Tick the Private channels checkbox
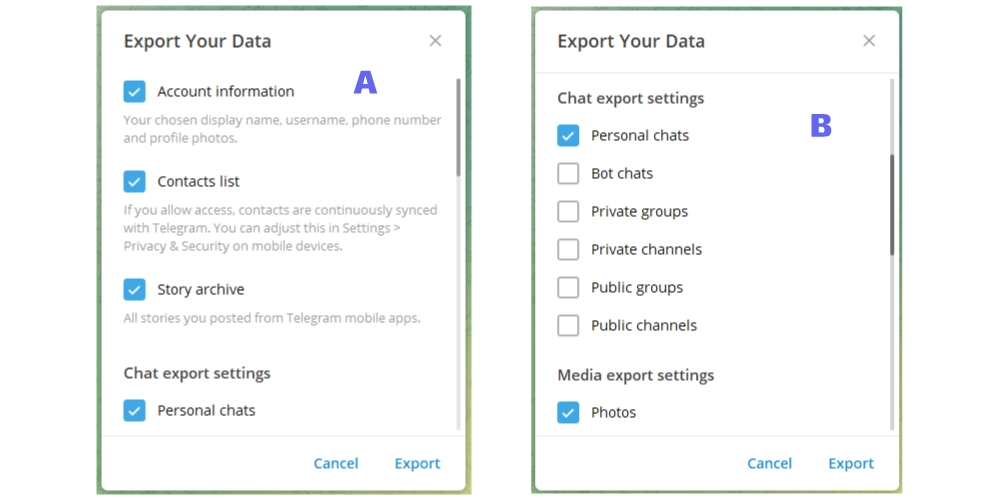 [568, 250]
